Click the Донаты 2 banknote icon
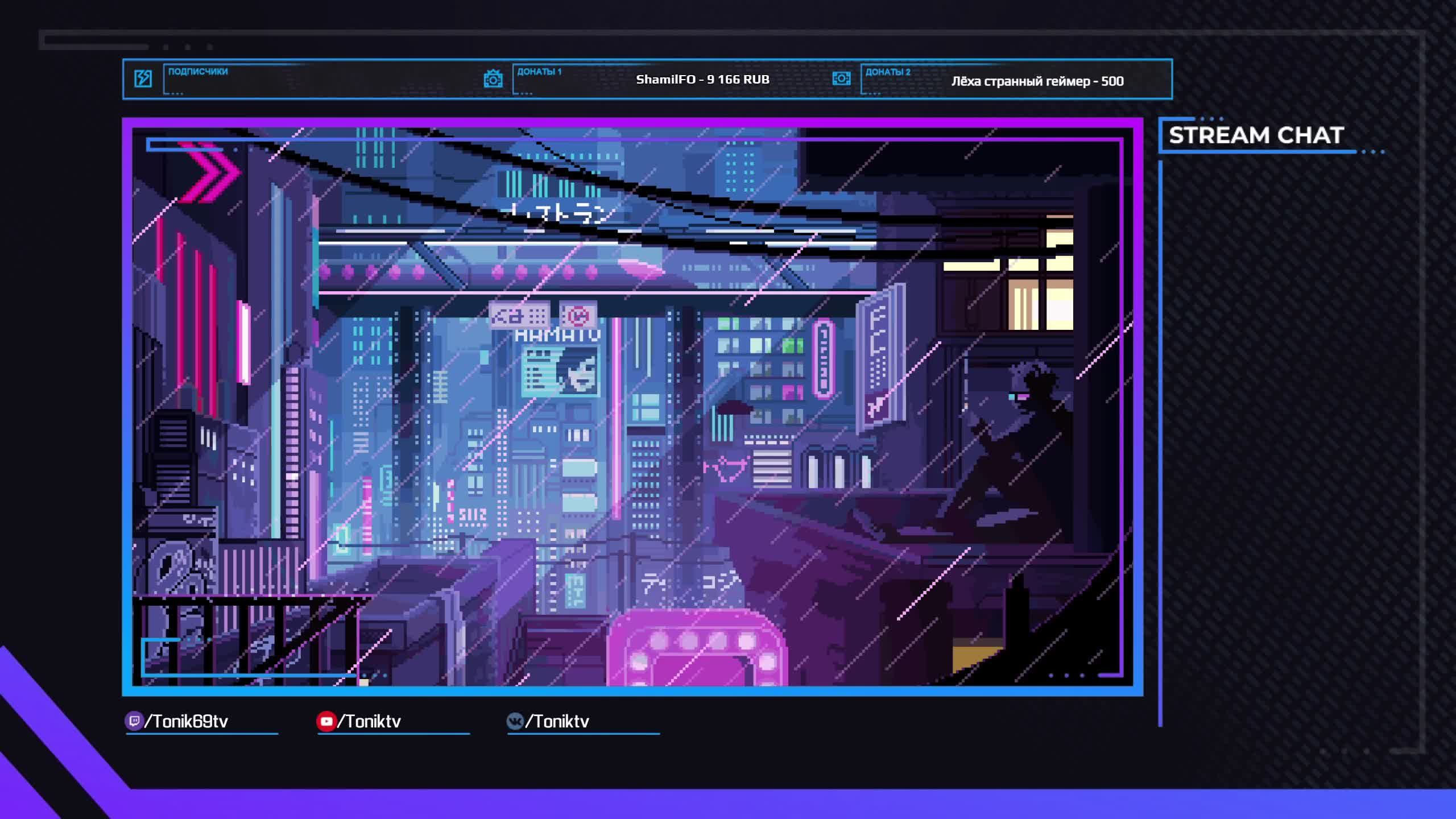The width and height of the screenshot is (1456, 819). (x=841, y=78)
